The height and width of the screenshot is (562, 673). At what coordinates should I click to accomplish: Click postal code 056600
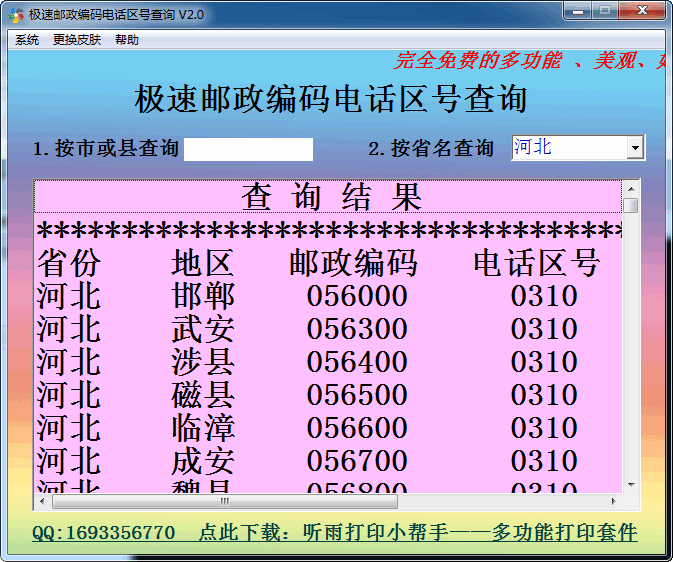(357, 428)
